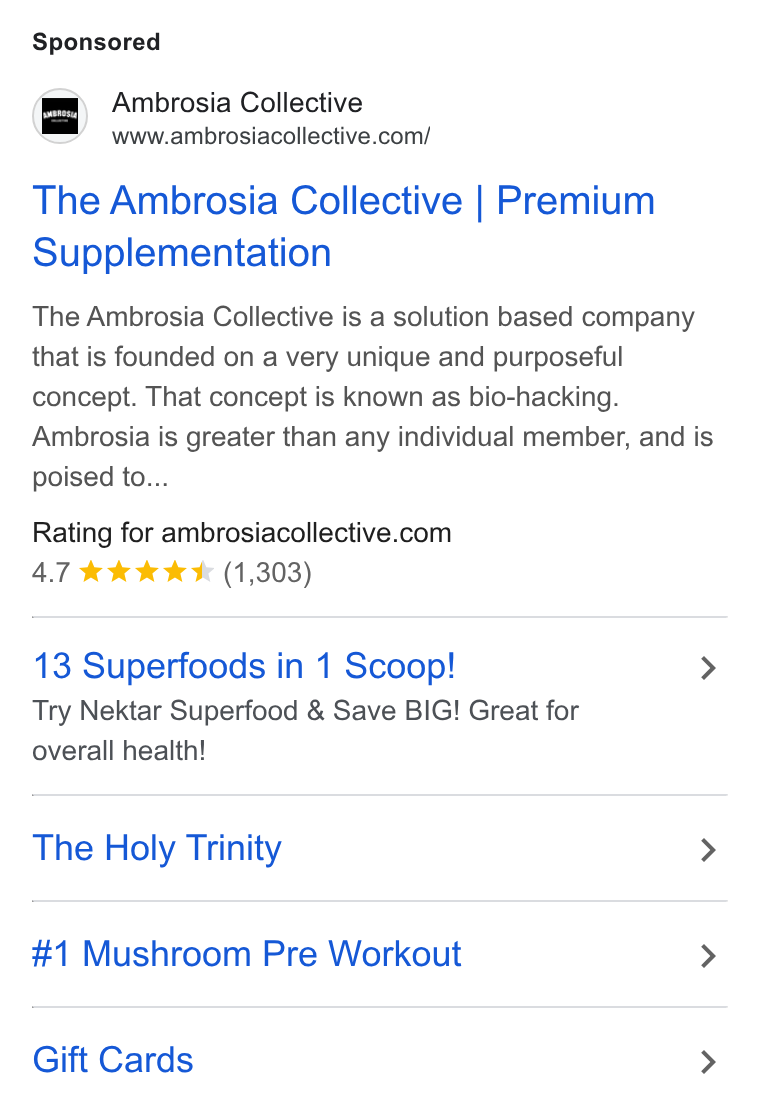Expand the chevron beside 13 Superfoods
Screen dimensions: 760x1112
pos(708,668)
